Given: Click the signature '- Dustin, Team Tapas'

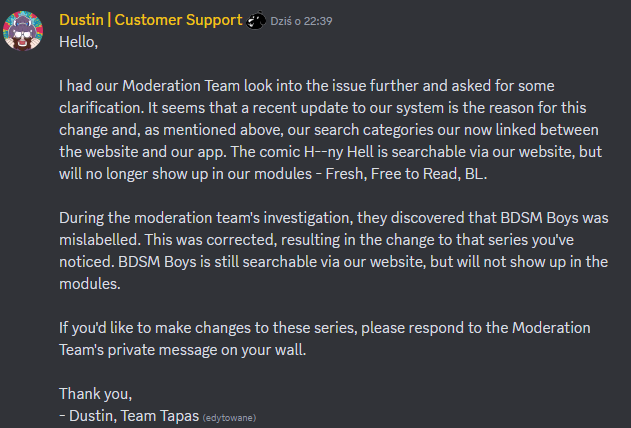Looking at the screenshot, I should (129, 413).
